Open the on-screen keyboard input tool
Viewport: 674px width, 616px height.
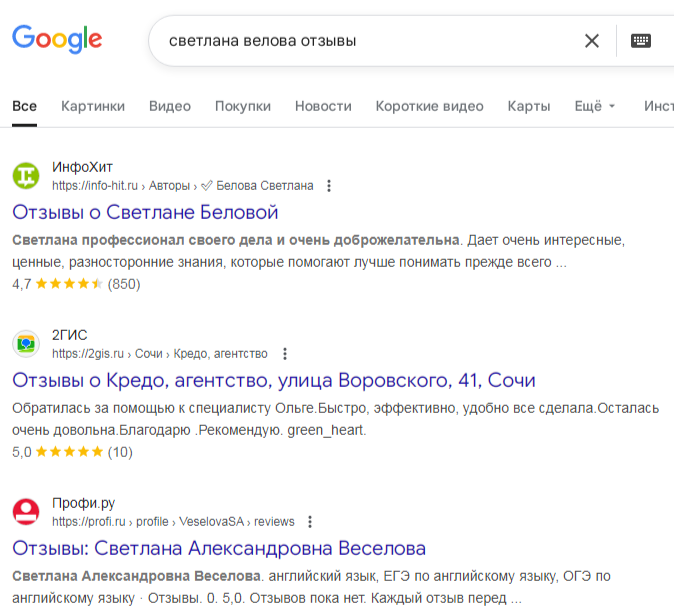pyautogui.click(x=641, y=41)
